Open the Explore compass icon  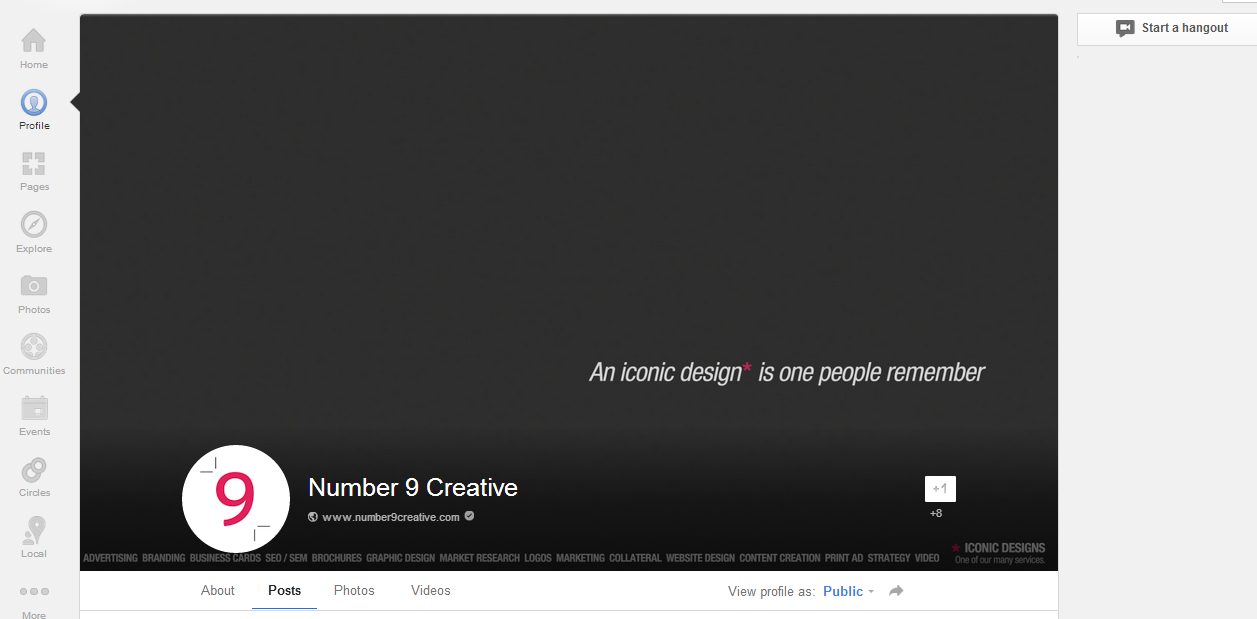[34, 224]
